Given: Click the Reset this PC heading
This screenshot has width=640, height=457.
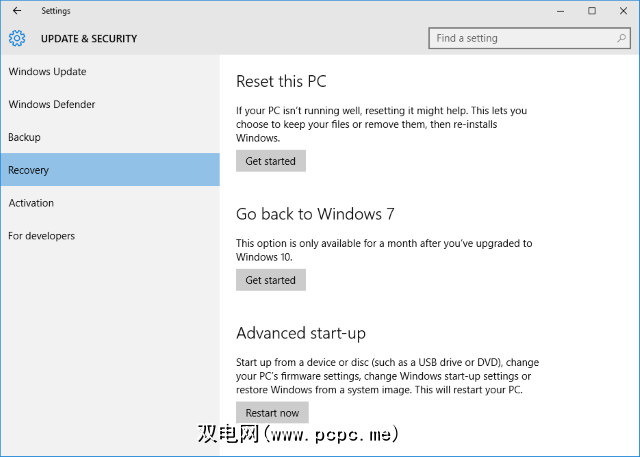Looking at the screenshot, I should pyautogui.click(x=281, y=82).
